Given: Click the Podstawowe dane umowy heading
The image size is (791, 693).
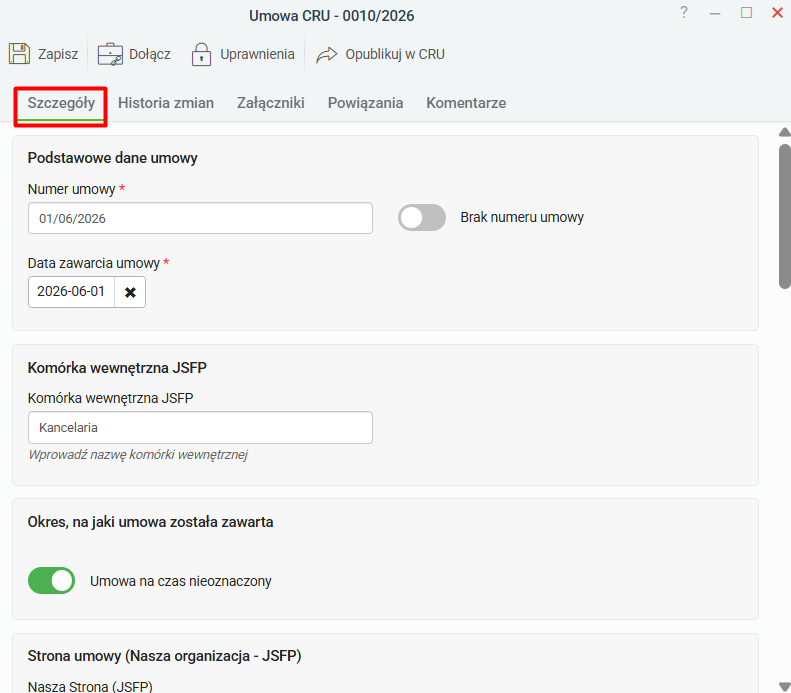Looking at the screenshot, I should pos(112,158).
